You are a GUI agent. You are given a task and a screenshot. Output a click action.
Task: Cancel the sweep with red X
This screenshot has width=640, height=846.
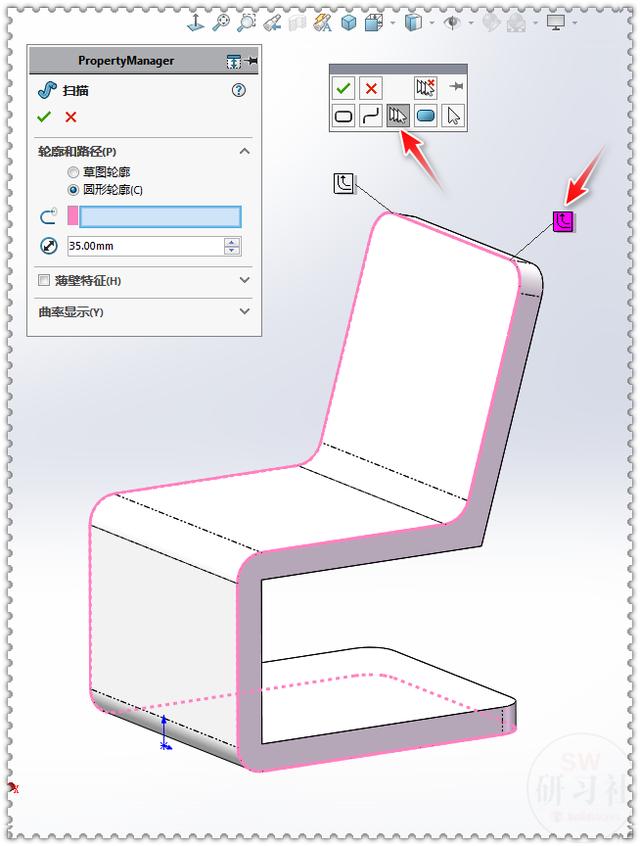(71, 117)
